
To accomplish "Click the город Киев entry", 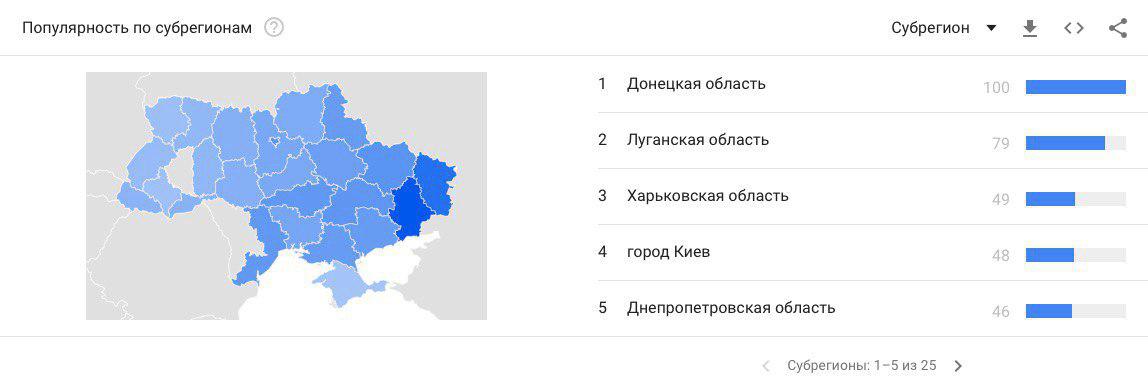I will tap(668, 253).
